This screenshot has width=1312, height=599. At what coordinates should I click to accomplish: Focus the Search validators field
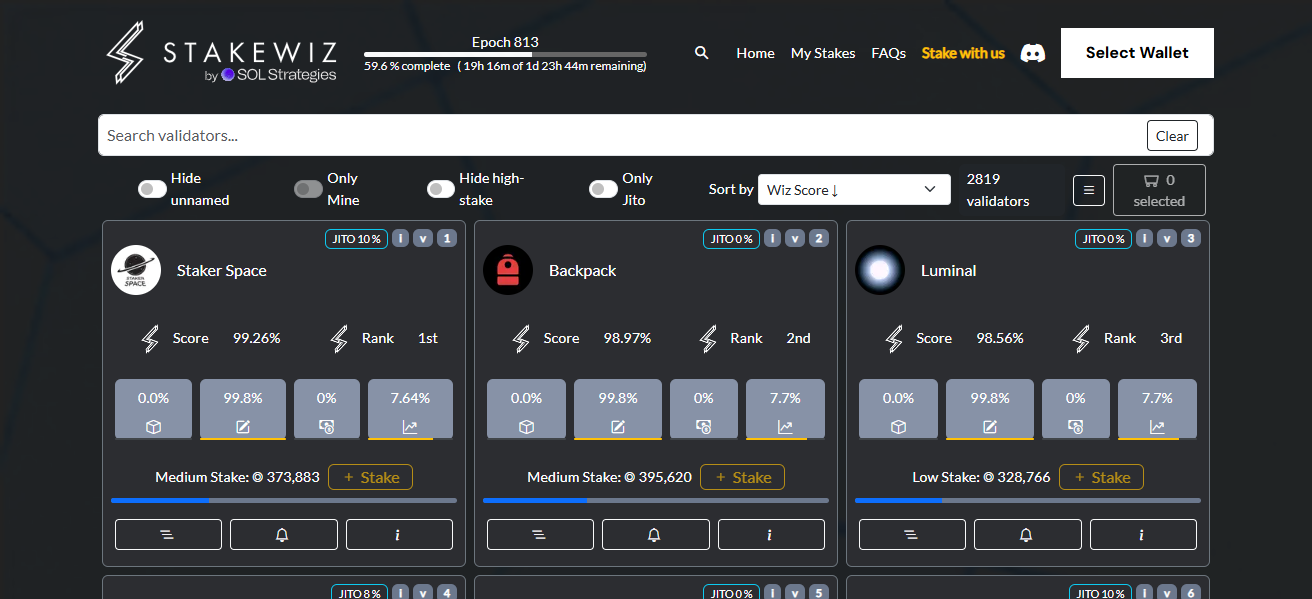[x=622, y=136]
